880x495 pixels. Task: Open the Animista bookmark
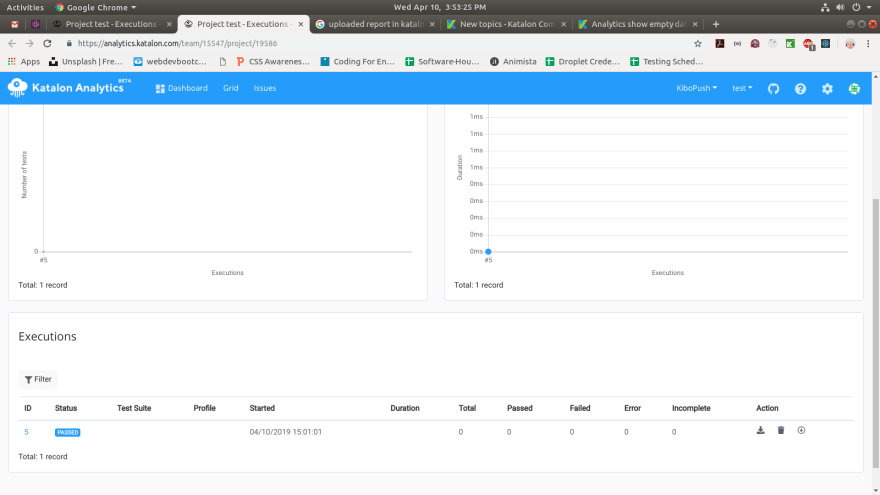pos(514,62)
